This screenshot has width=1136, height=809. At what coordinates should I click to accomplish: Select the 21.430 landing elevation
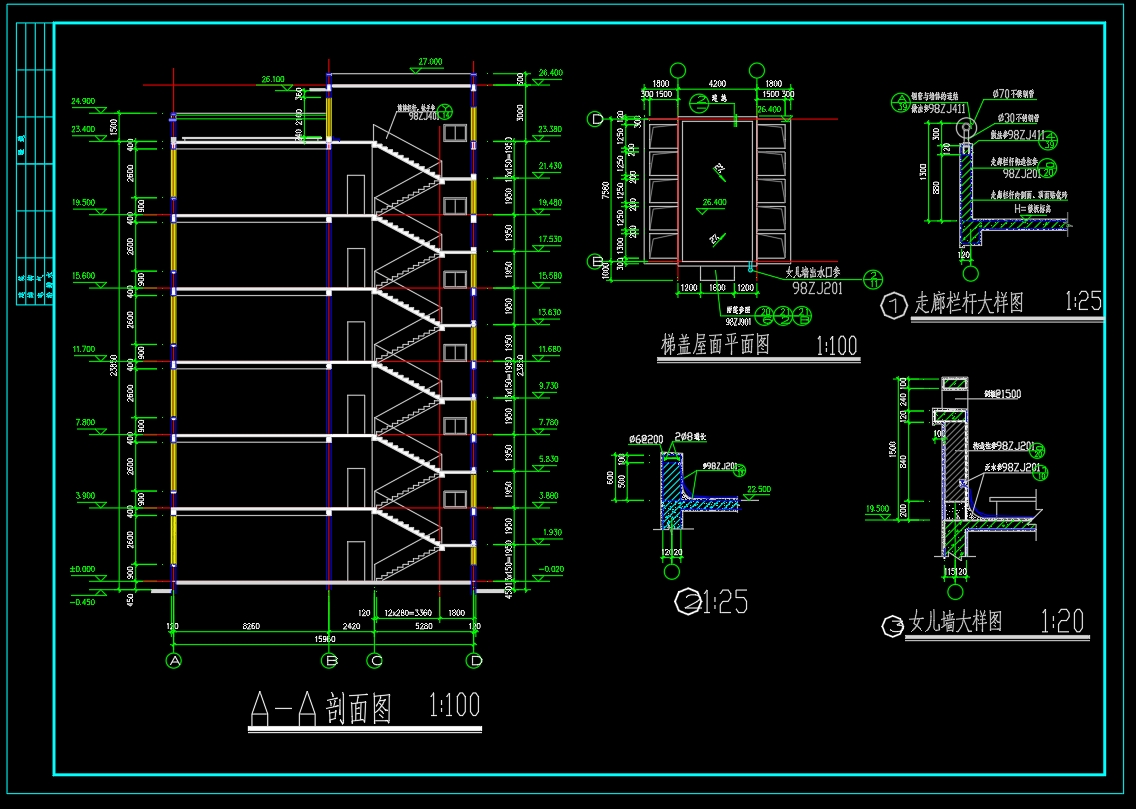point(550,167)
